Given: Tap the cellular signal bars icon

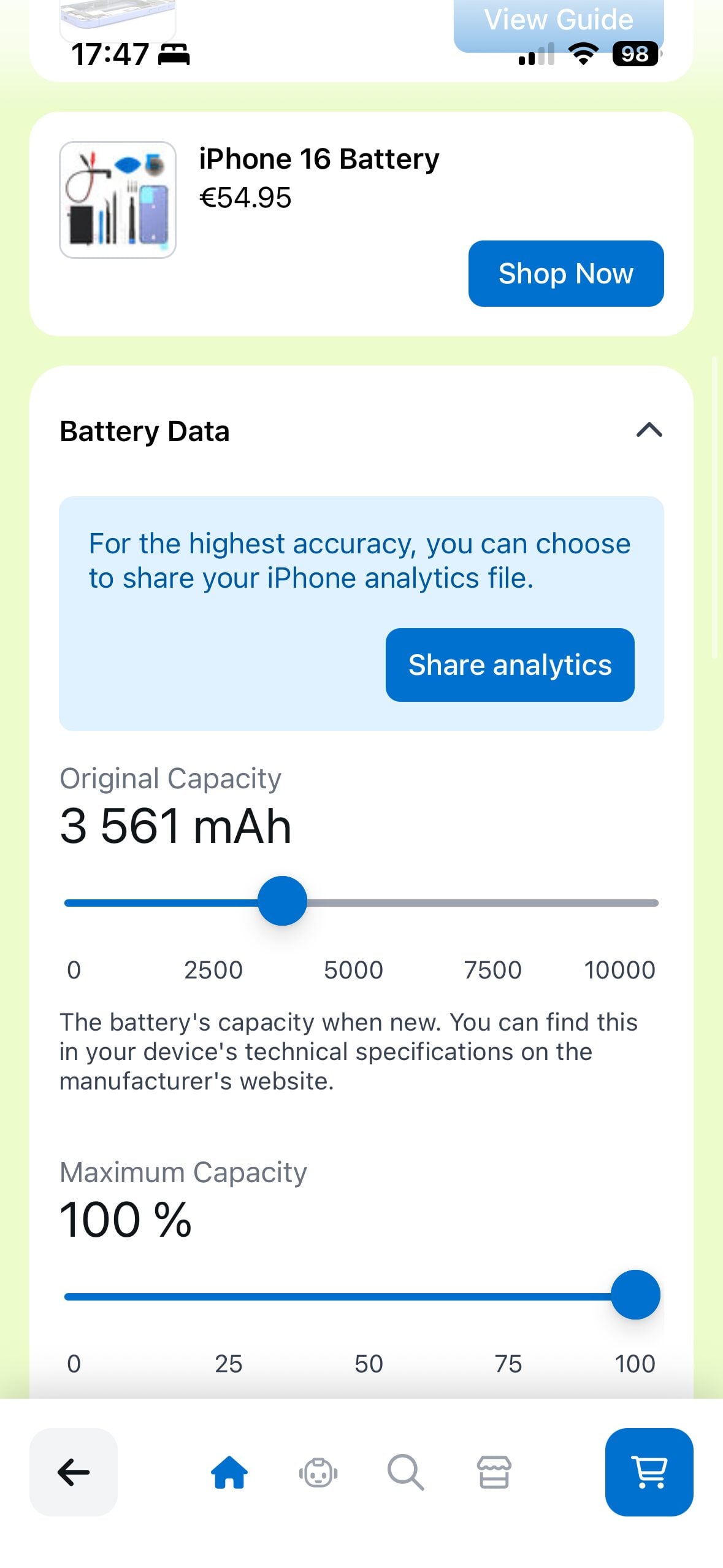Looking at the screenshot, I should [537, 54].
